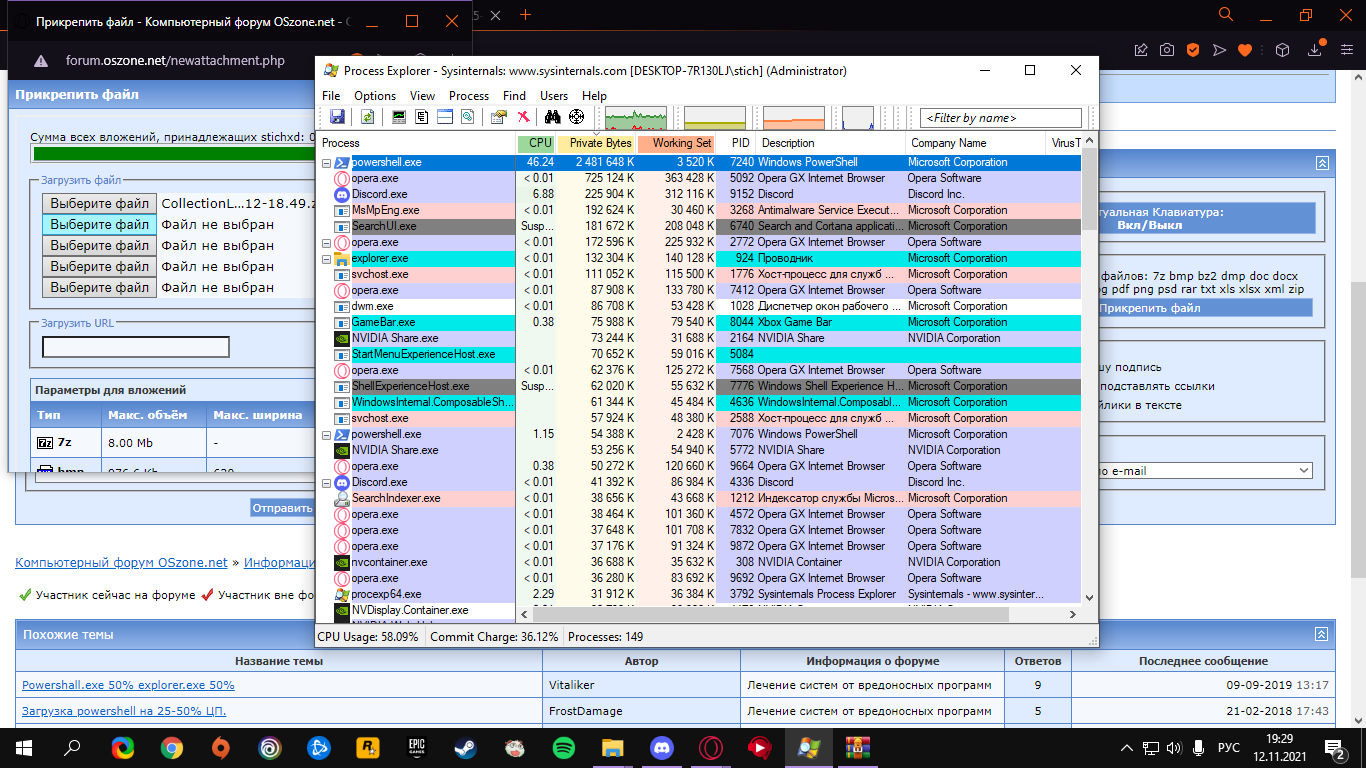Open System Information via the toolbar graph icon
Viewport: 1366px width, 768px height.
[x=399, y=117]
